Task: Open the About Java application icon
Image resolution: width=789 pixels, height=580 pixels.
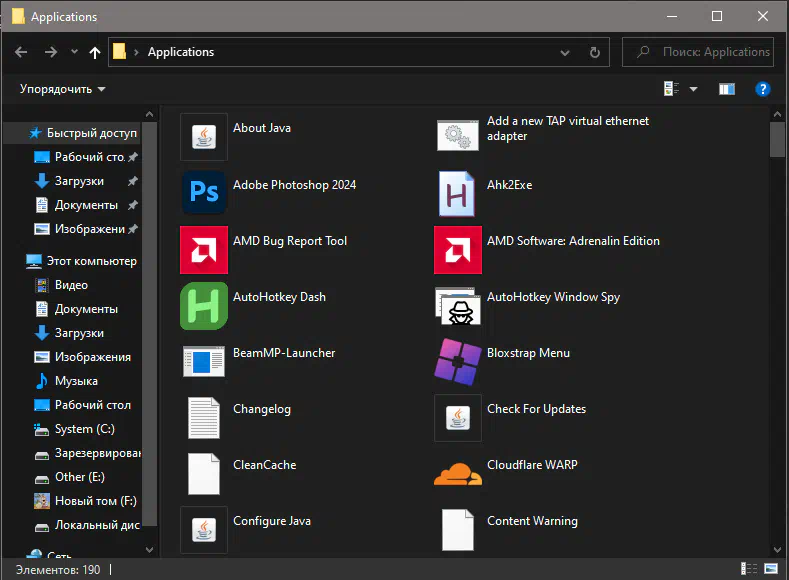Action: 204,136
